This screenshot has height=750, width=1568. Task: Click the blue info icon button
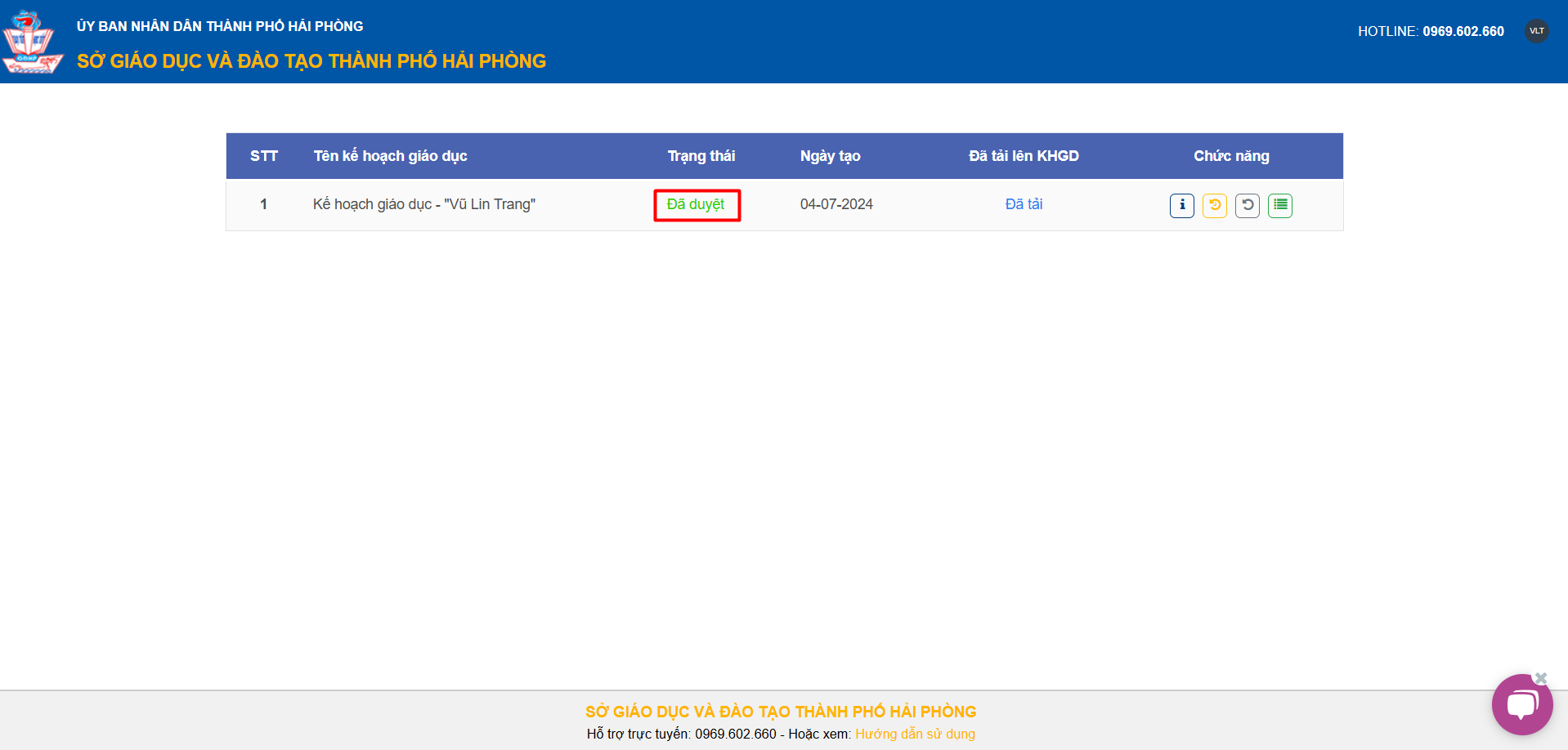[1181, 205]
